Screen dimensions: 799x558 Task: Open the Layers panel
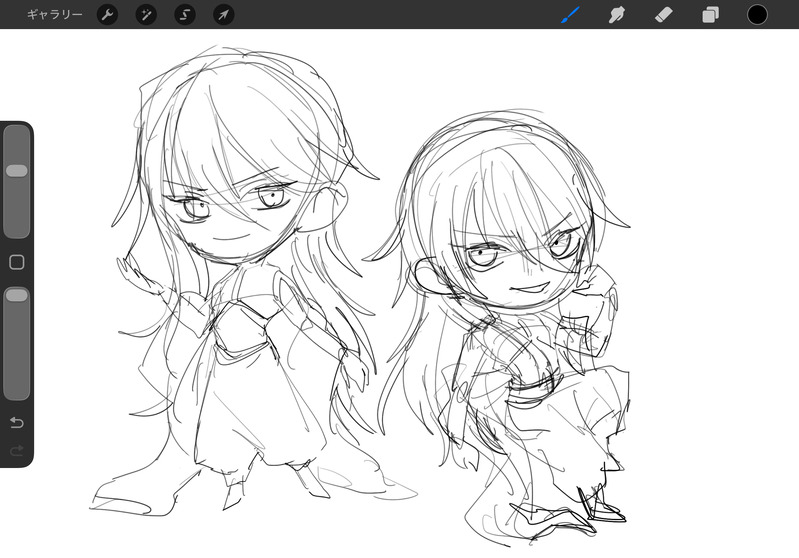click(710, 15)
